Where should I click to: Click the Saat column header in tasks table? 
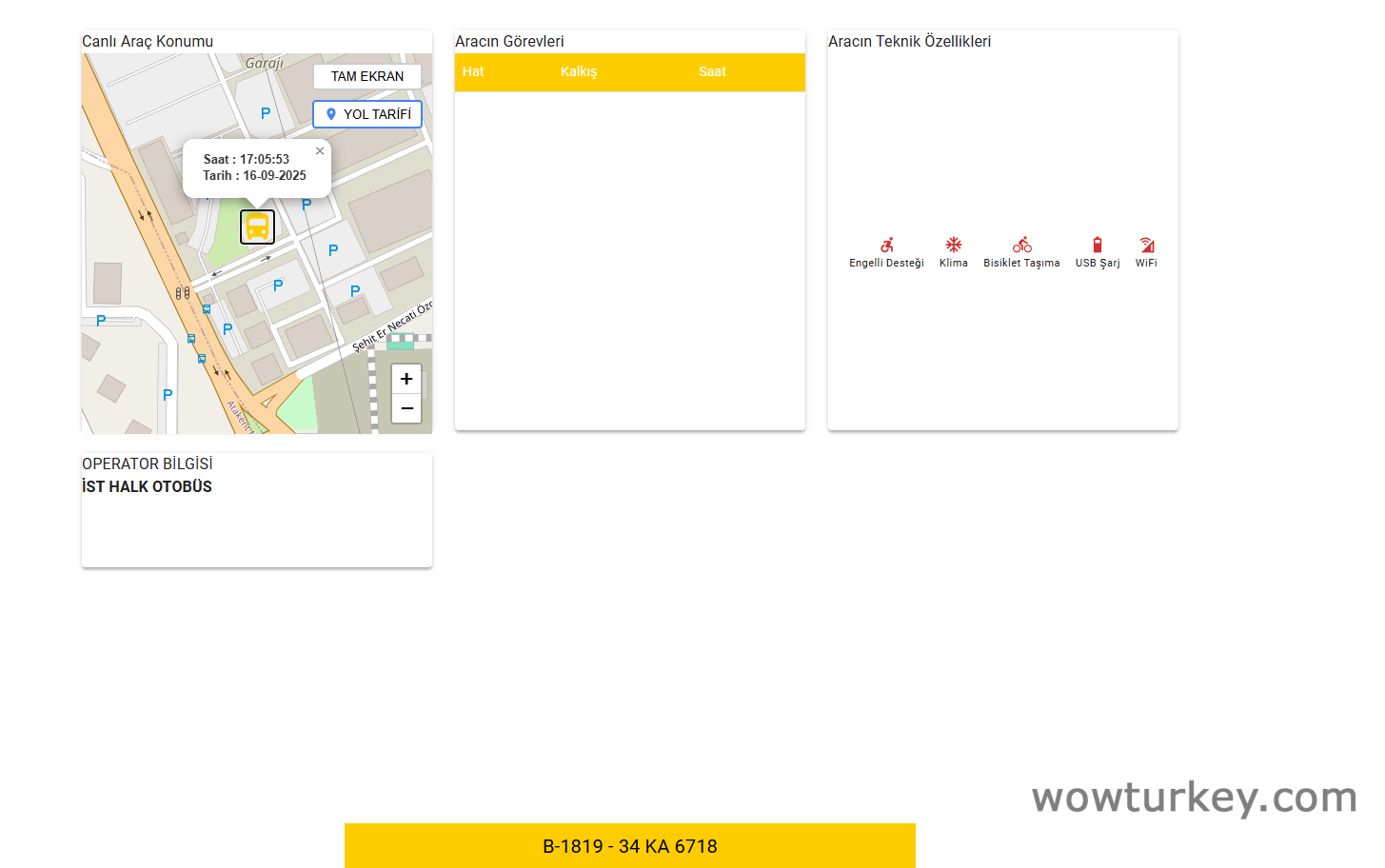point(712,71)
